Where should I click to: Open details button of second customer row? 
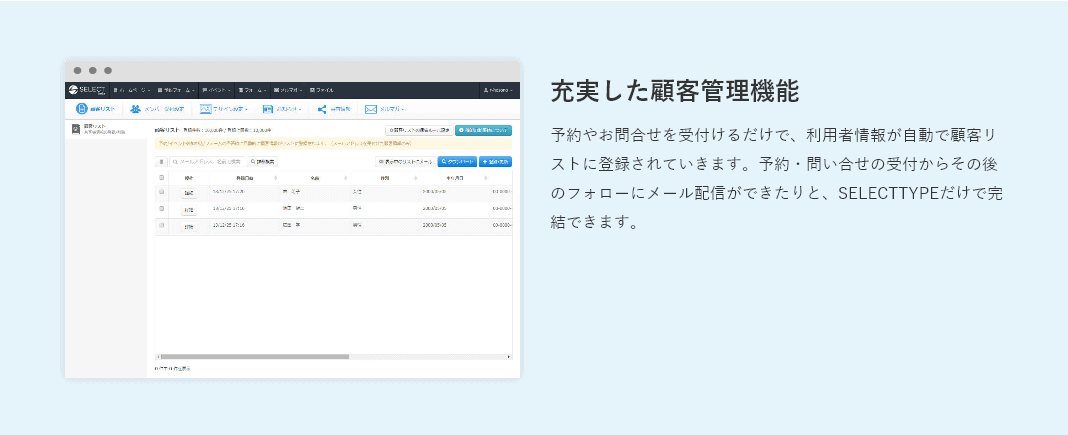189,210
